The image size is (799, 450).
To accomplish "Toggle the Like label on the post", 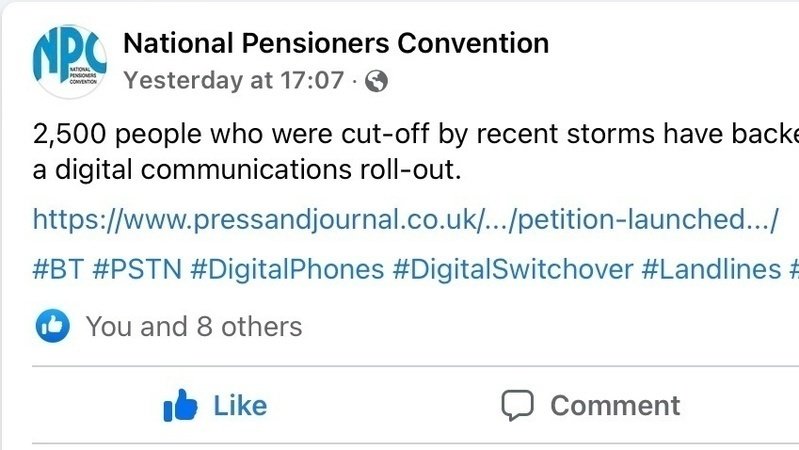I will point(240,405).
